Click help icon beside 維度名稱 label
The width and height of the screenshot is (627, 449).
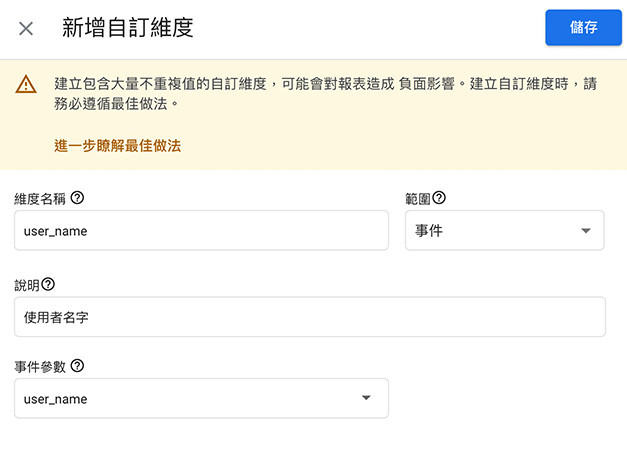pos(77,198)
